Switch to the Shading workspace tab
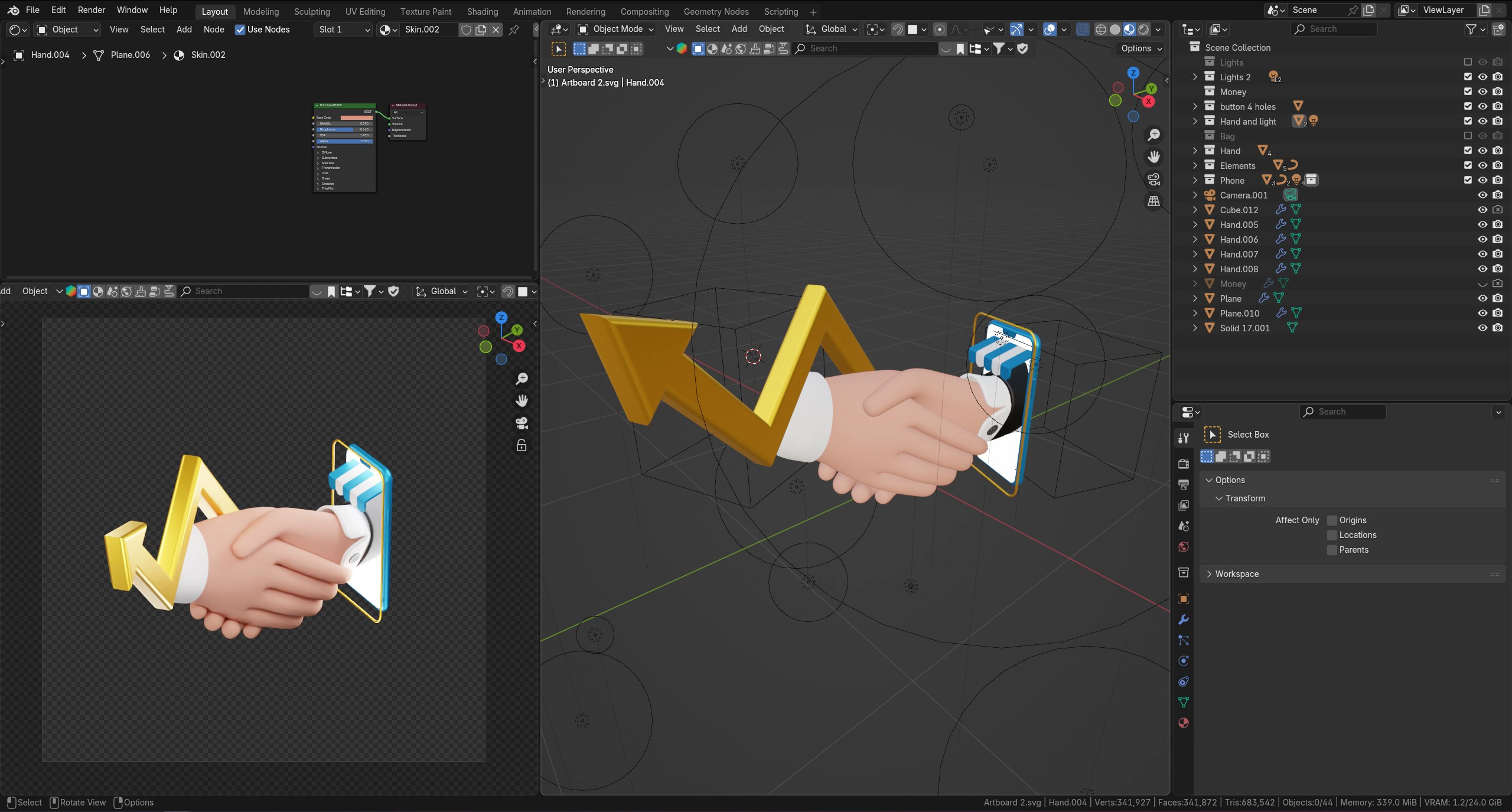 coord(482,11)
